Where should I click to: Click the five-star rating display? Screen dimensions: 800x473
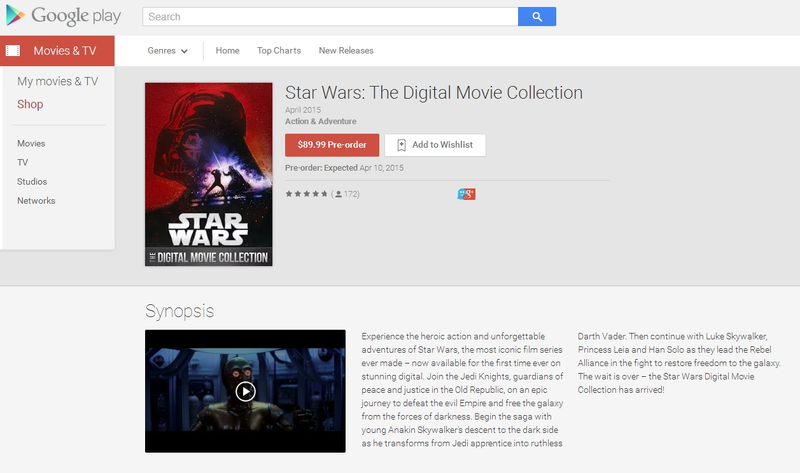(x=306, y=194)
